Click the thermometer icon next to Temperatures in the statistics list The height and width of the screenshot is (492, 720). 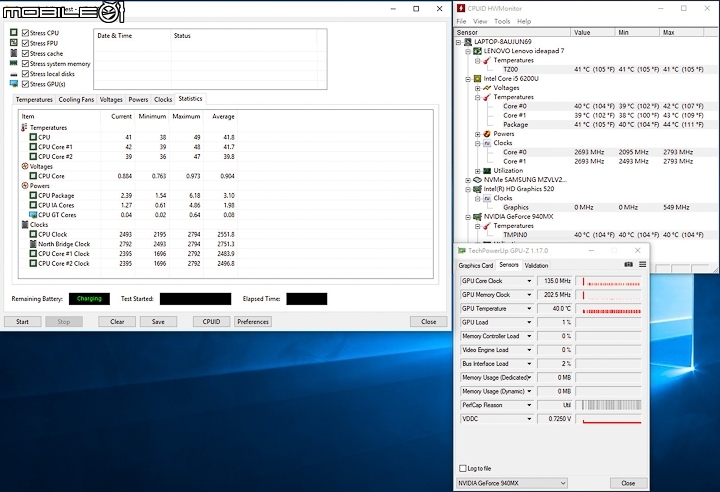pos(24,127)
